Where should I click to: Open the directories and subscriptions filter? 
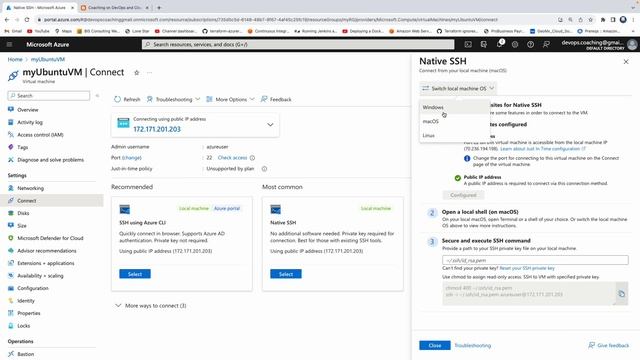tap(484, 44)
